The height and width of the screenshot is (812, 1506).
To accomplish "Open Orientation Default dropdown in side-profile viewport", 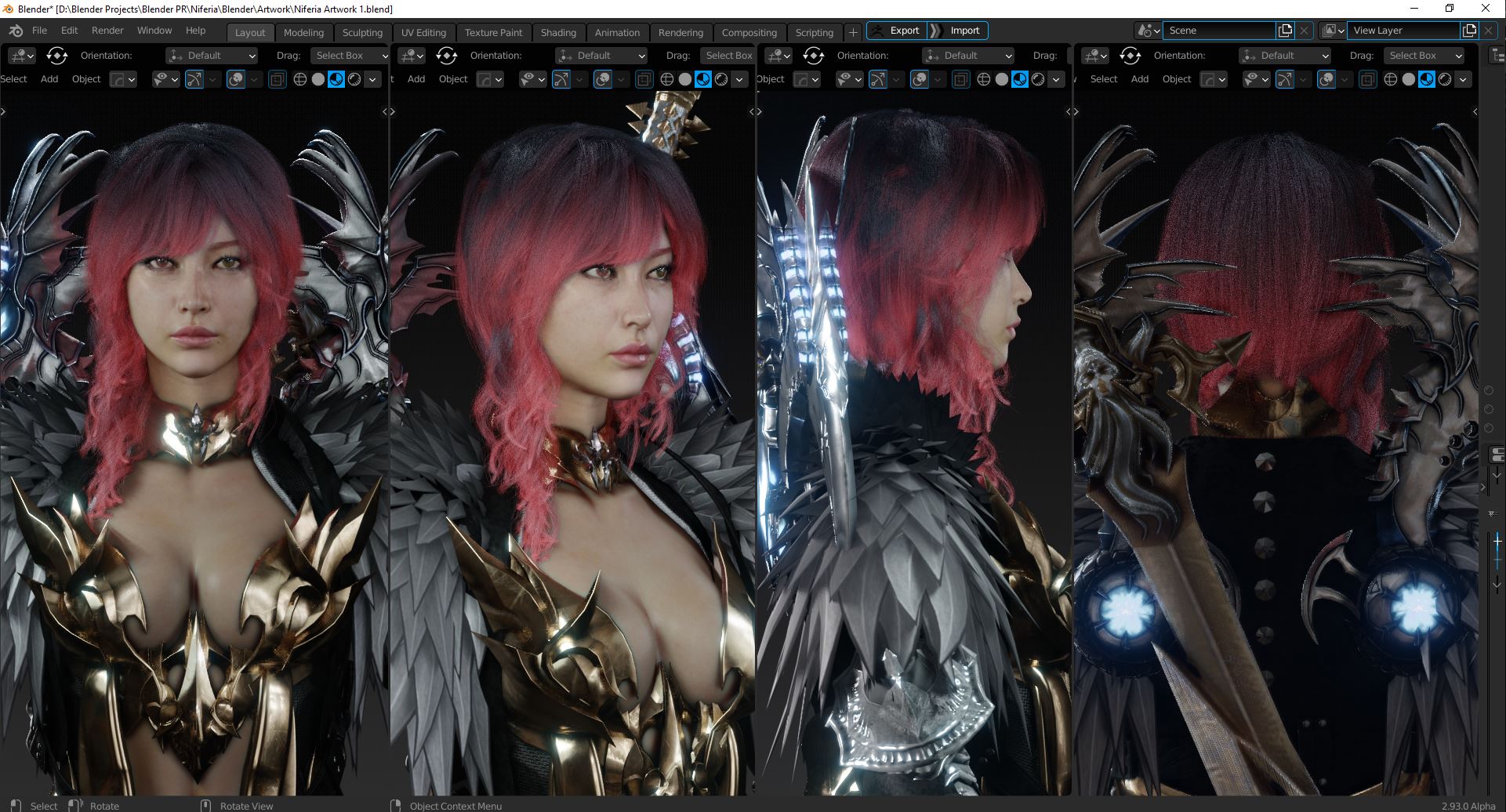I will [968, 56].
